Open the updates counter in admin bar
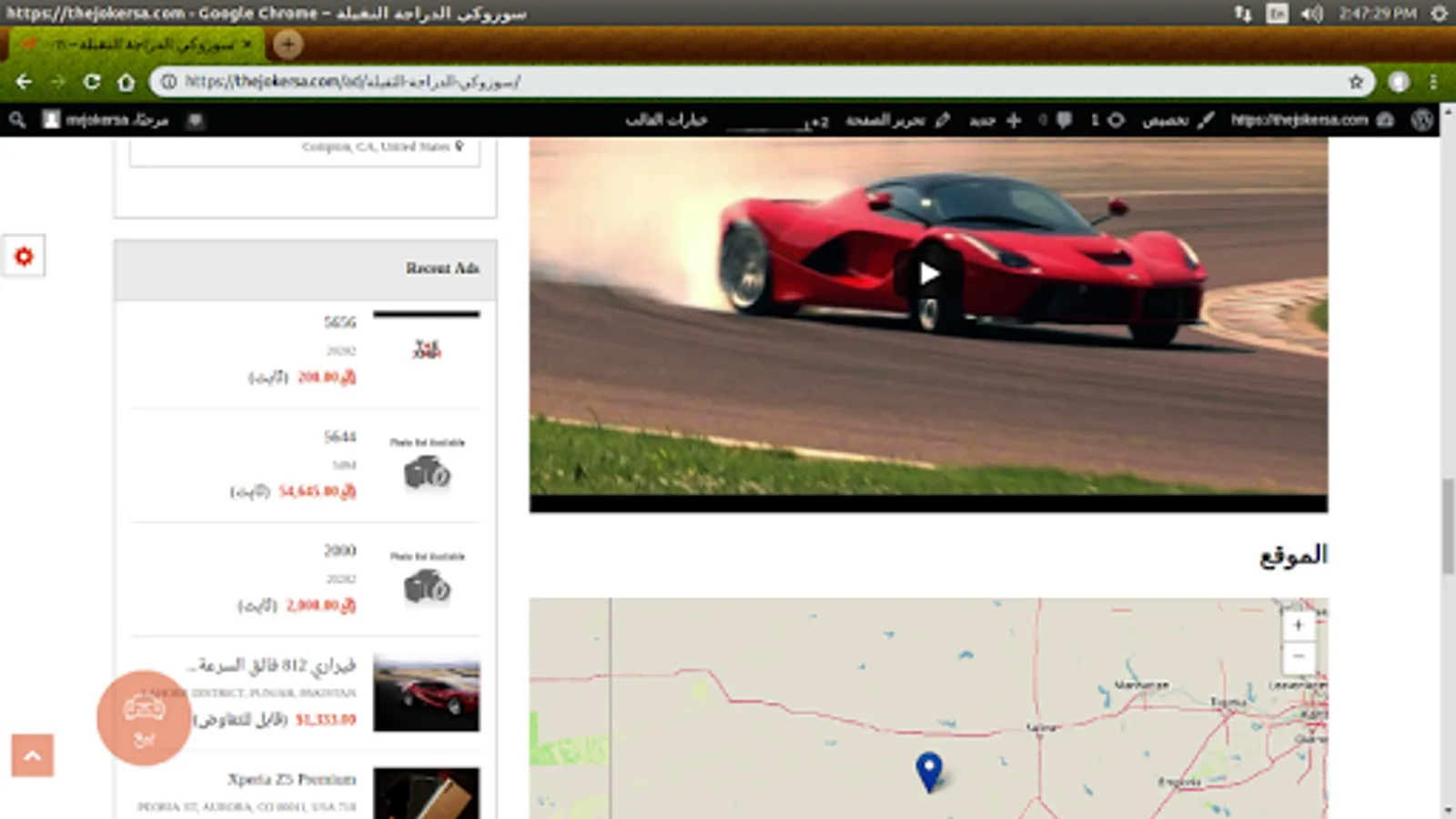Image resolution: width=1456 pixels, height=819 pixels. click(x=1107, y=120)
